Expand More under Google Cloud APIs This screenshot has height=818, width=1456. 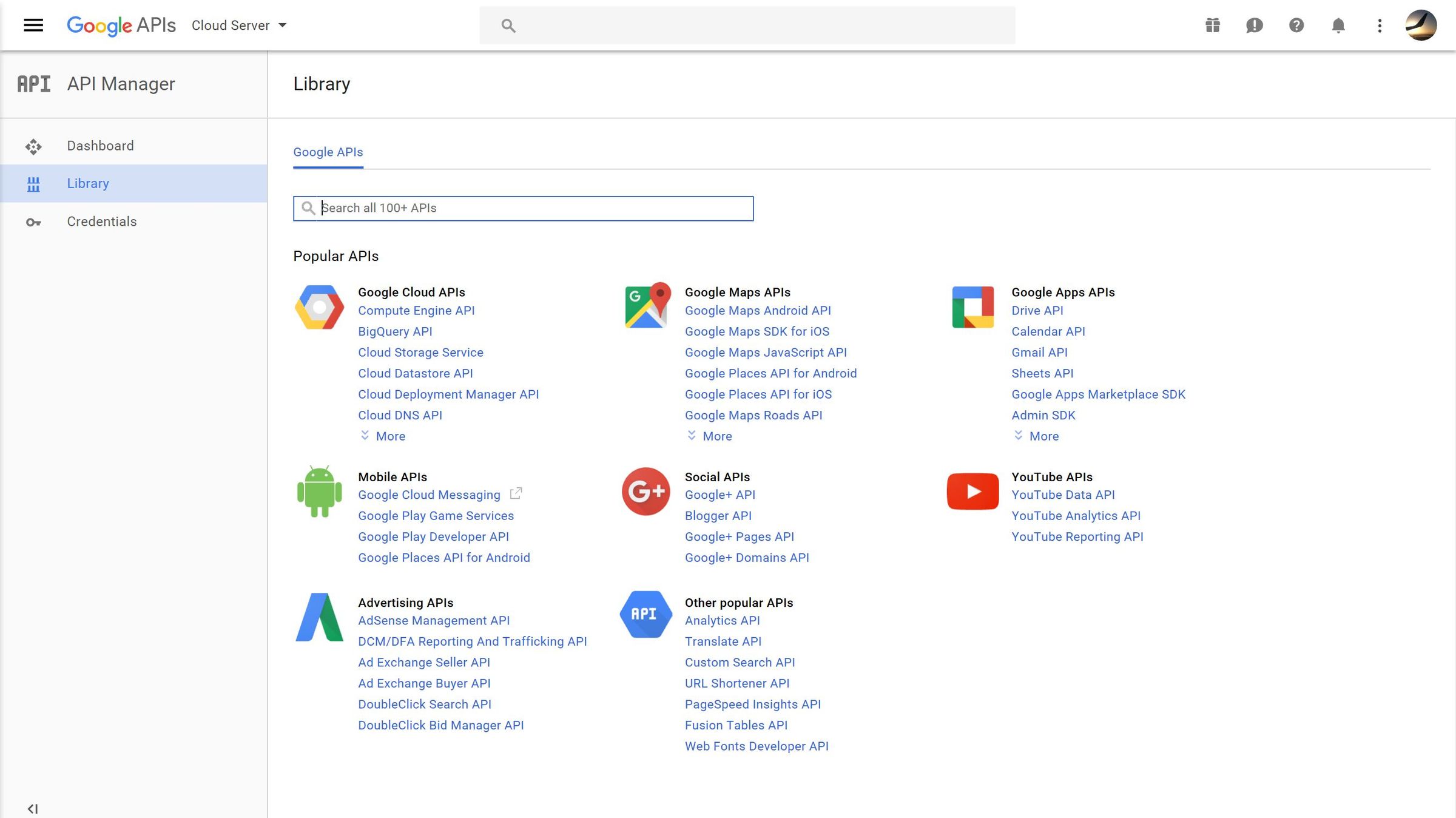click(x=383, y=436)
